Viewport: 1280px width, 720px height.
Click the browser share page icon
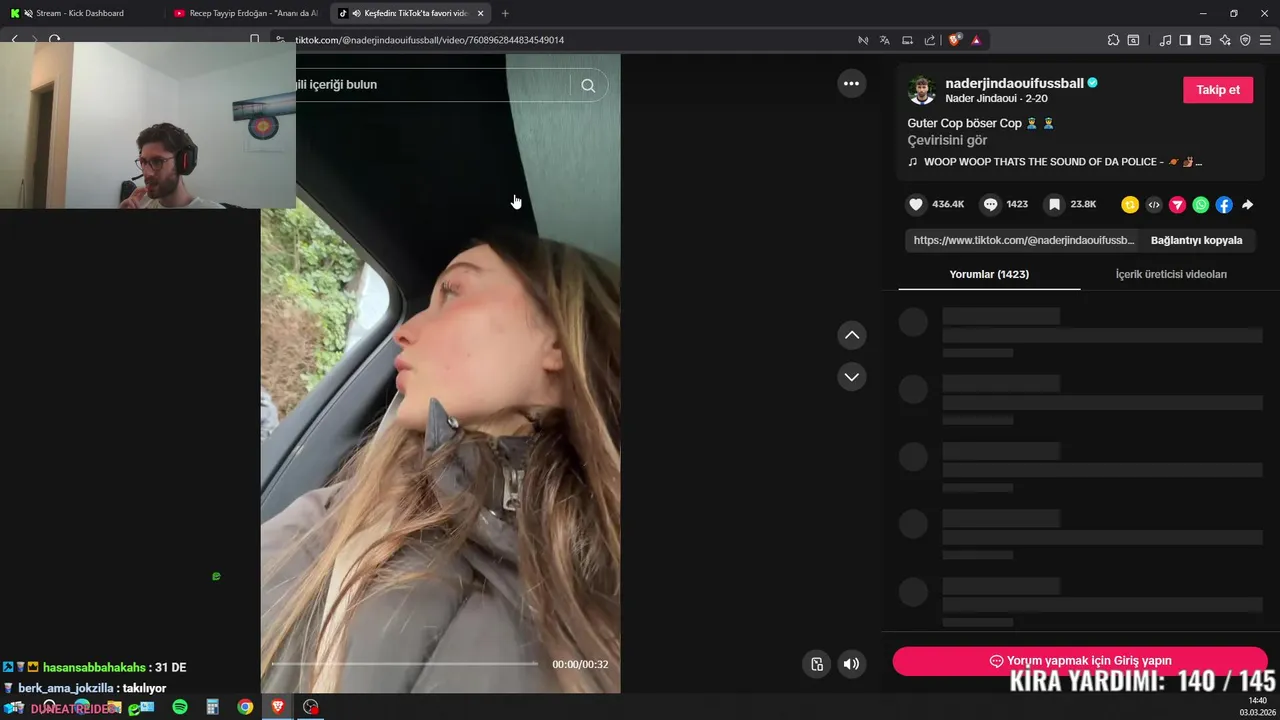[930, 40]
